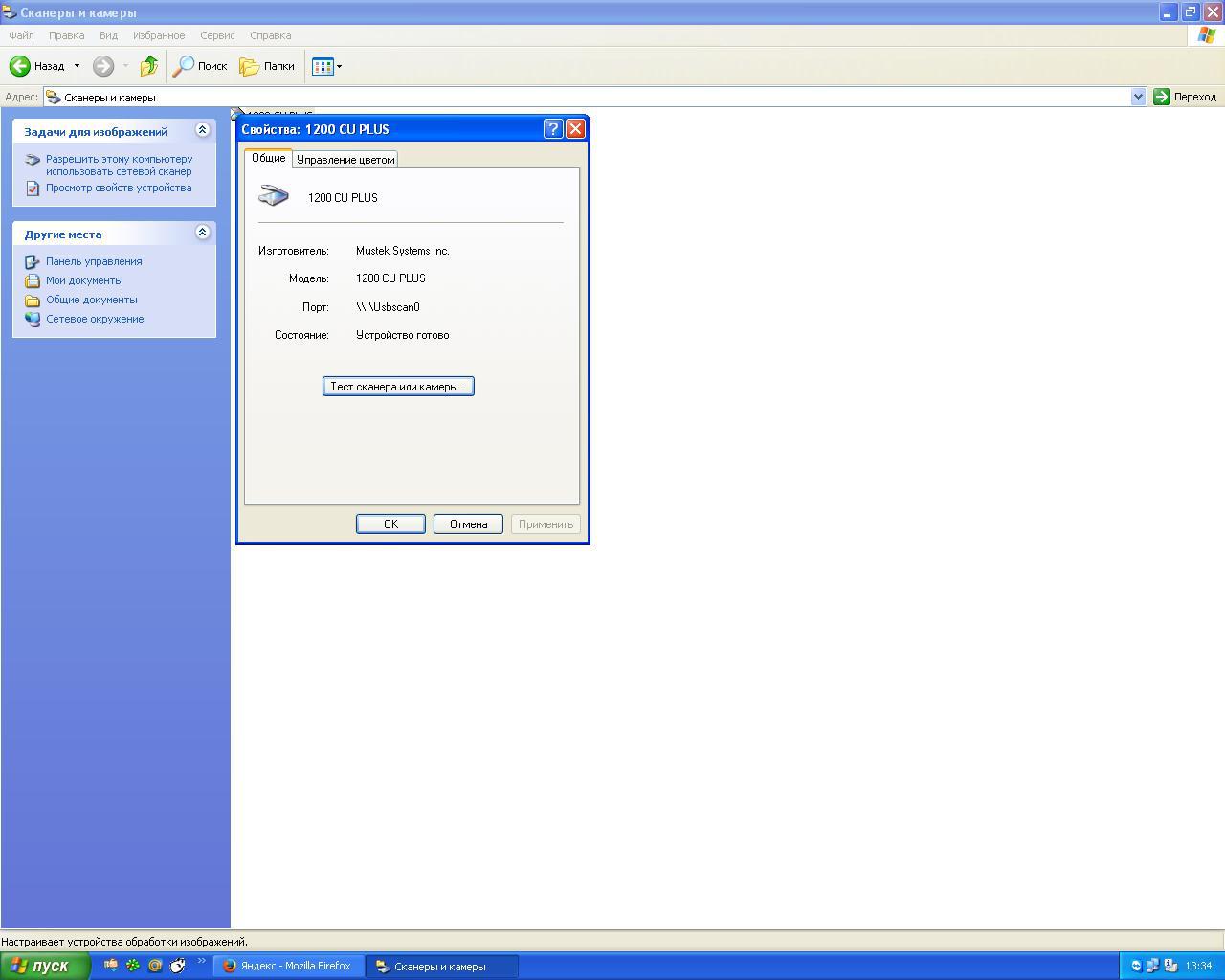
Task: Click the grey forward arrow icon
Action: point(103,66)
